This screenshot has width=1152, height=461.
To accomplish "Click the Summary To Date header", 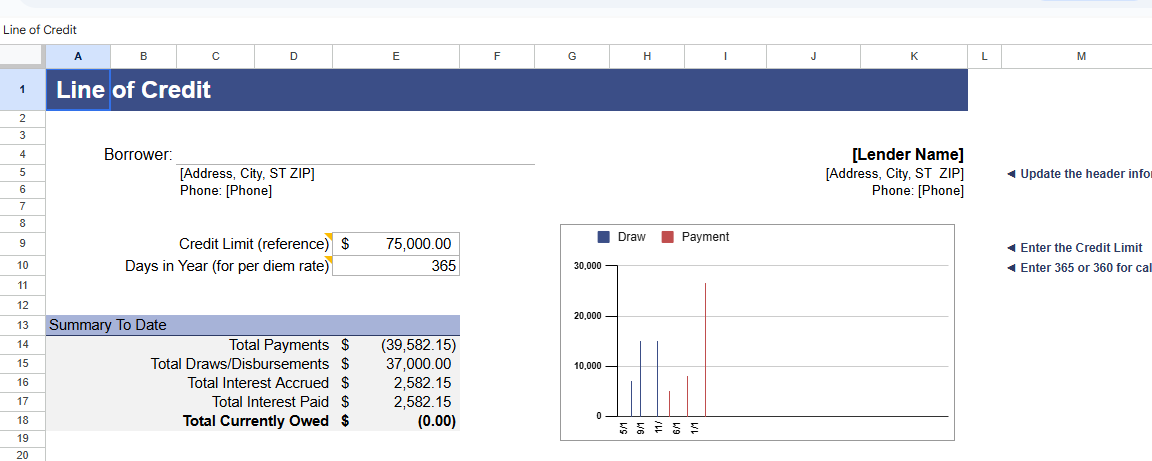I will click(253, 325).
